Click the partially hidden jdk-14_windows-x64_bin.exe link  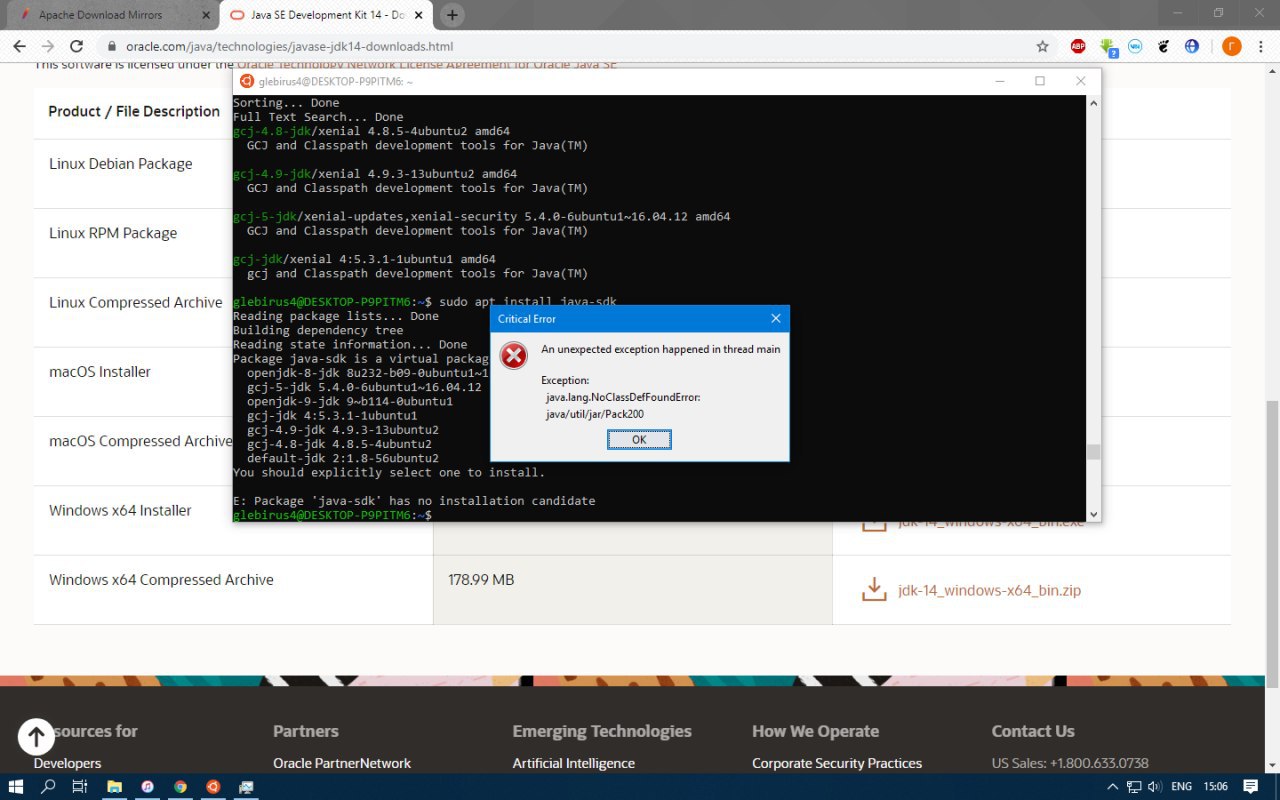coord(992,524)
